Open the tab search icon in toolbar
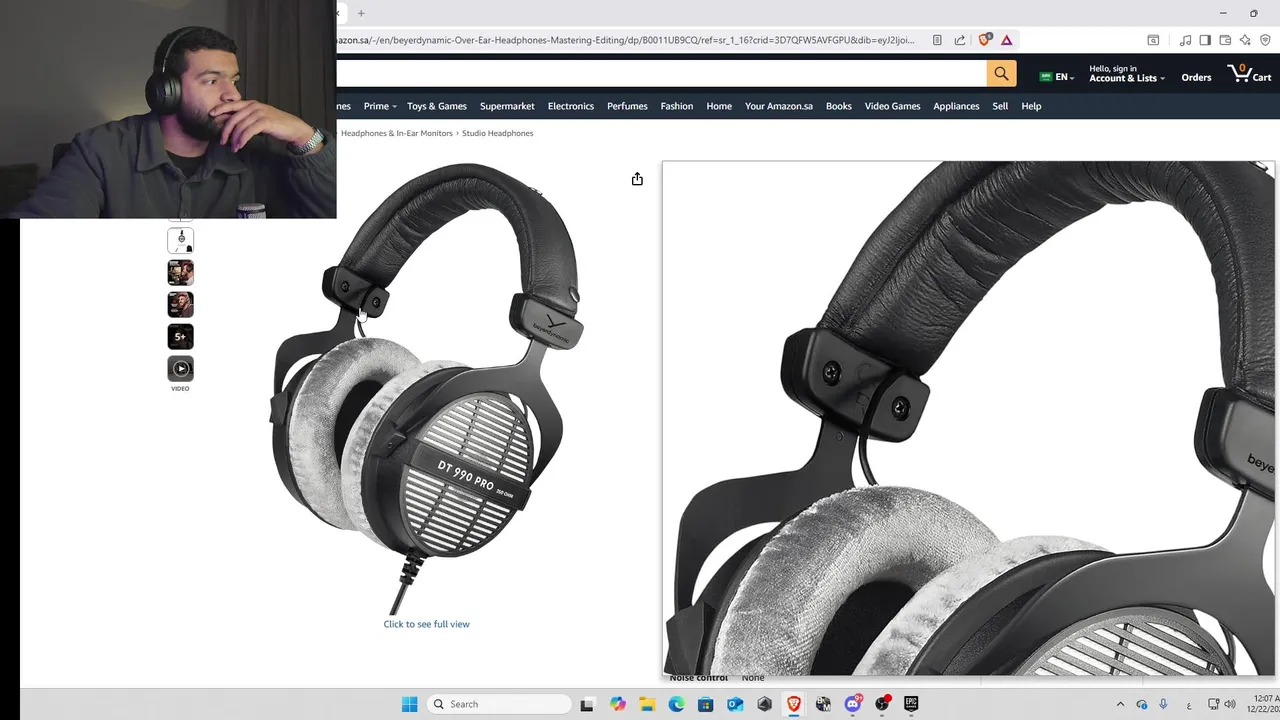1280x720 pixels. (x=1153, y=40)
